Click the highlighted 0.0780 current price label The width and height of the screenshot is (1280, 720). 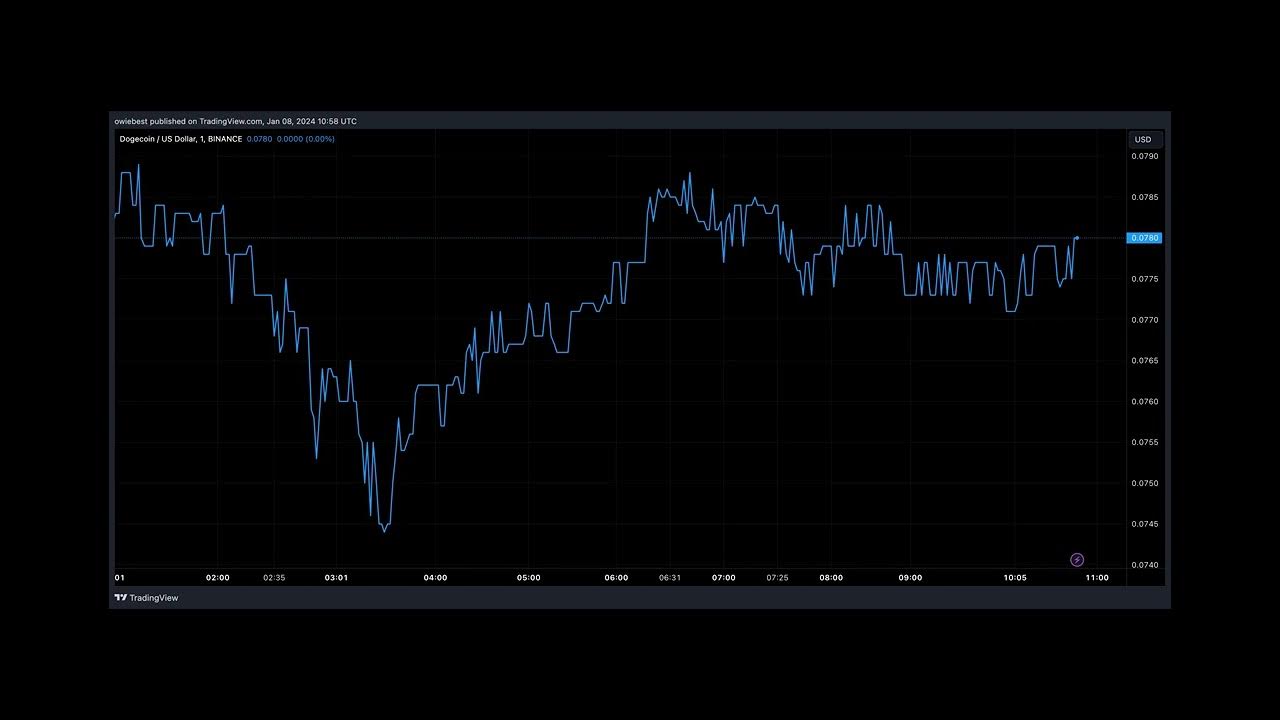(1144, 238)
